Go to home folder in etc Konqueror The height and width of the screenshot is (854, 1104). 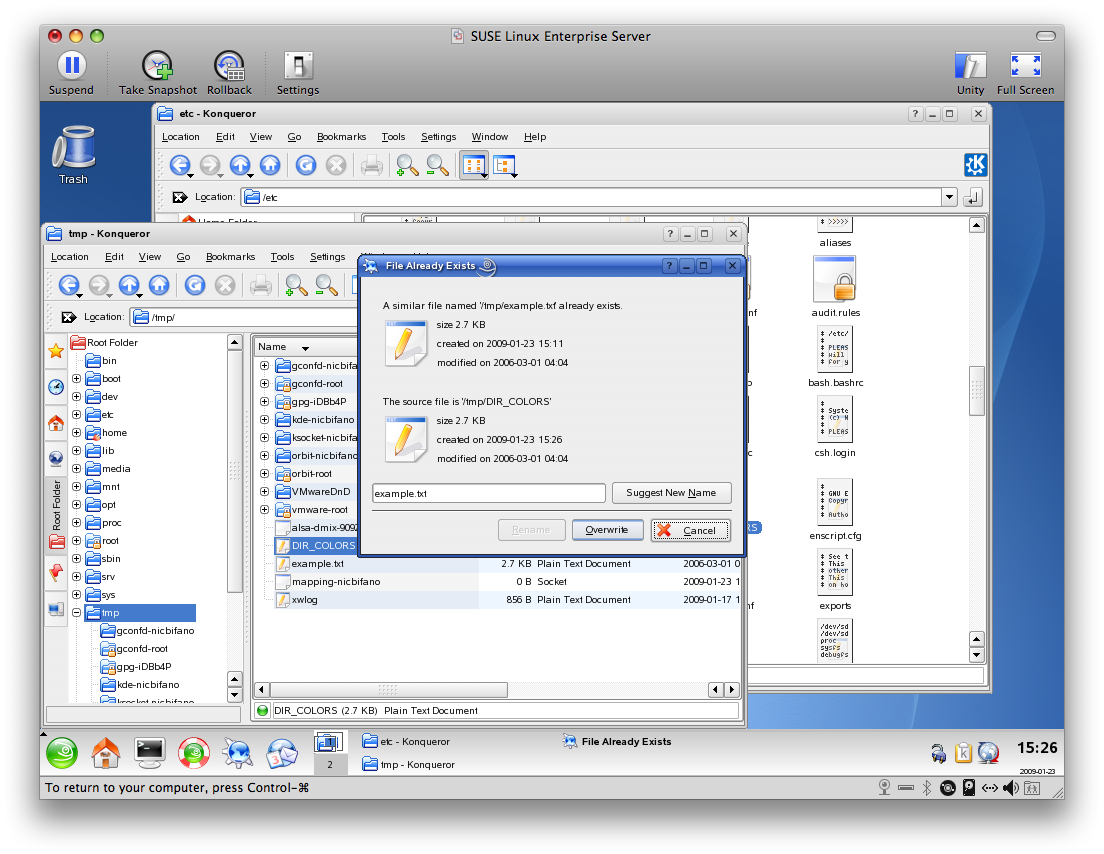(270, 165)
